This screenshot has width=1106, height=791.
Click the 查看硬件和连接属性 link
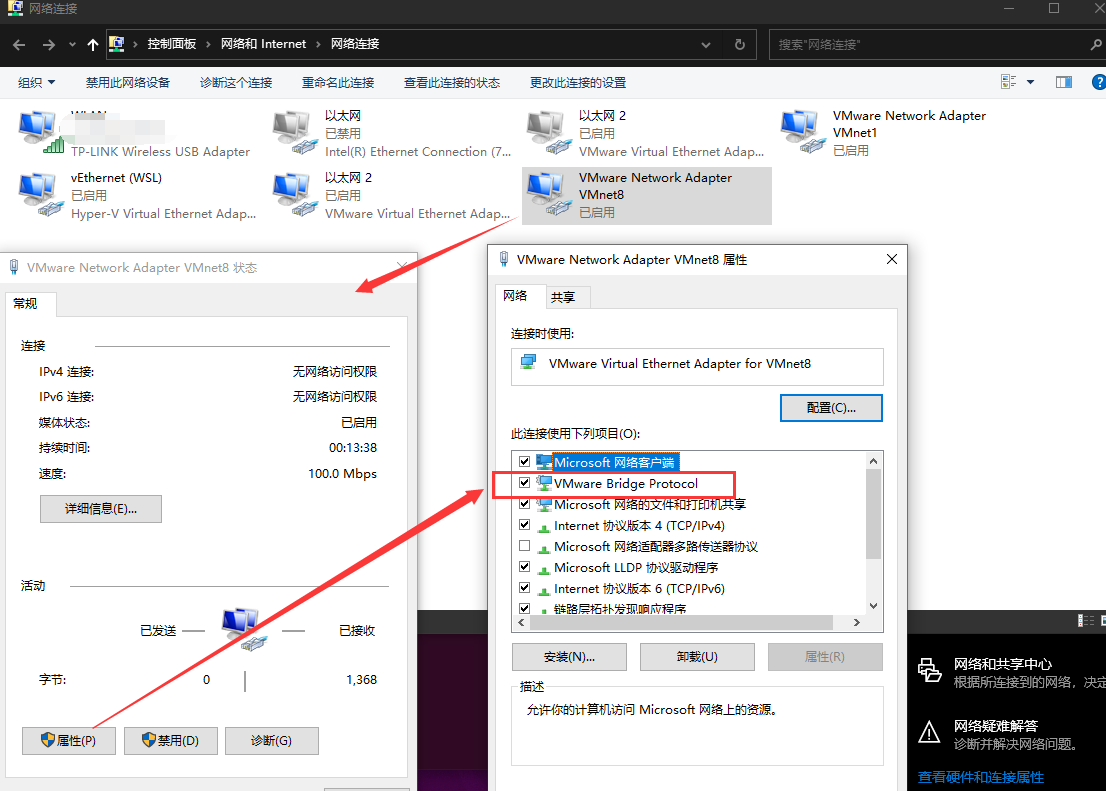pyautogui.click(x=980, y=777)
